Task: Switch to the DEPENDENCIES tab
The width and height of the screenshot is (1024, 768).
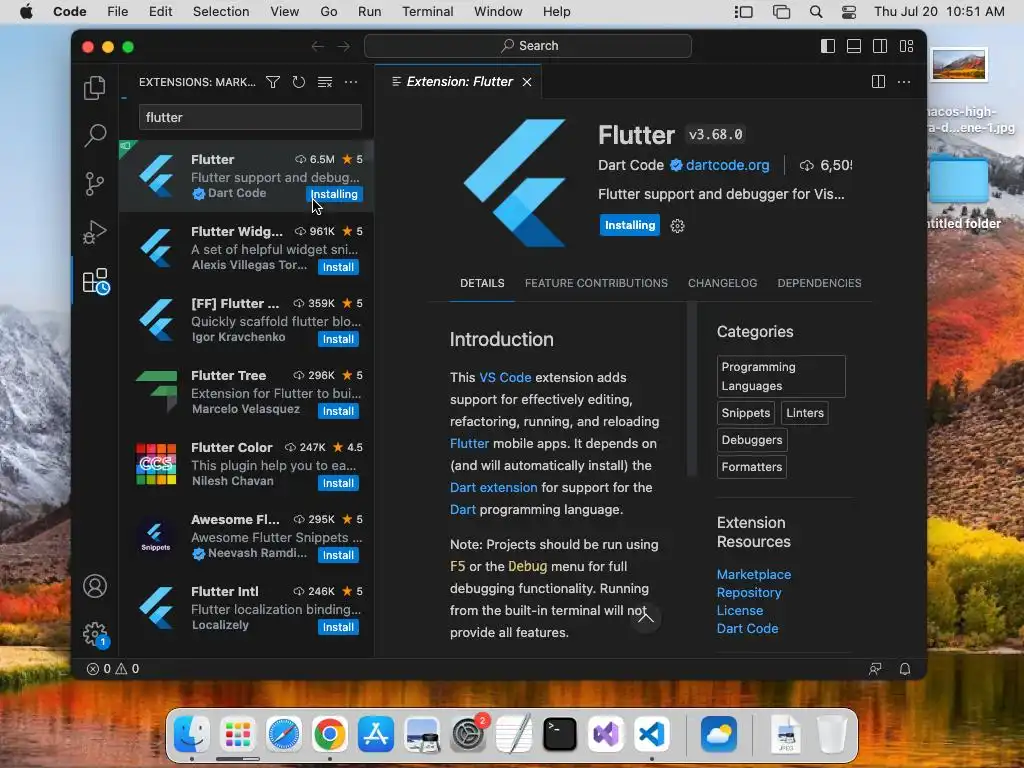Action: [x=819, y=283]
